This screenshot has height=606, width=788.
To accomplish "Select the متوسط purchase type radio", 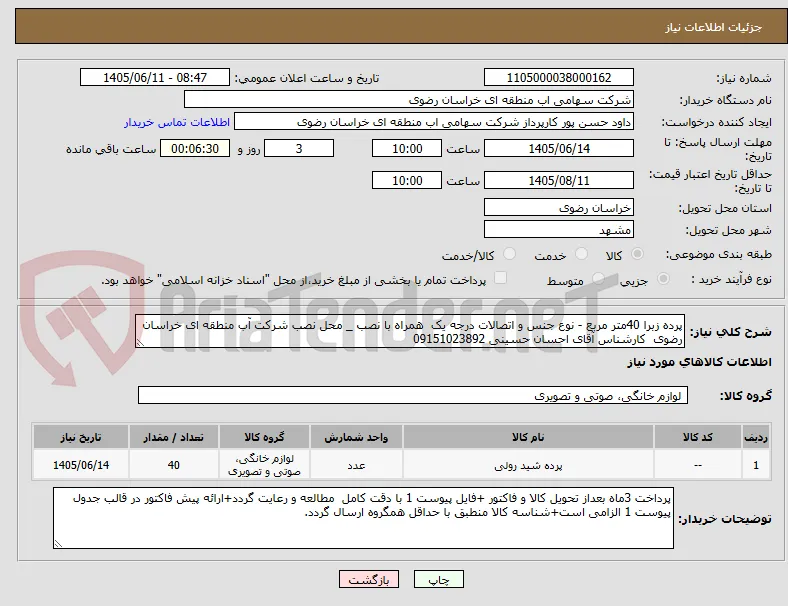I will coord(598,278).
